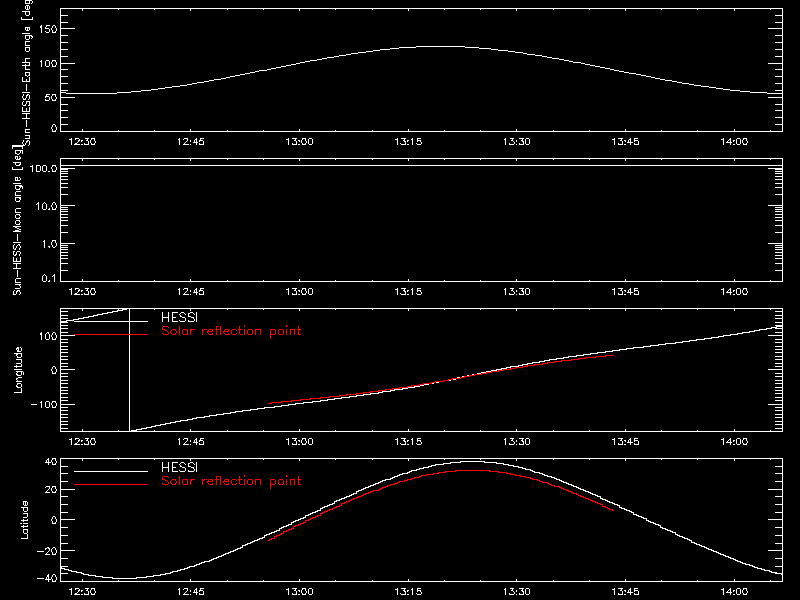This screenshot has width=800, height=600.
Task: Click 13:15 time label under Earth angle plot
Action: click(x=408, y=142)
